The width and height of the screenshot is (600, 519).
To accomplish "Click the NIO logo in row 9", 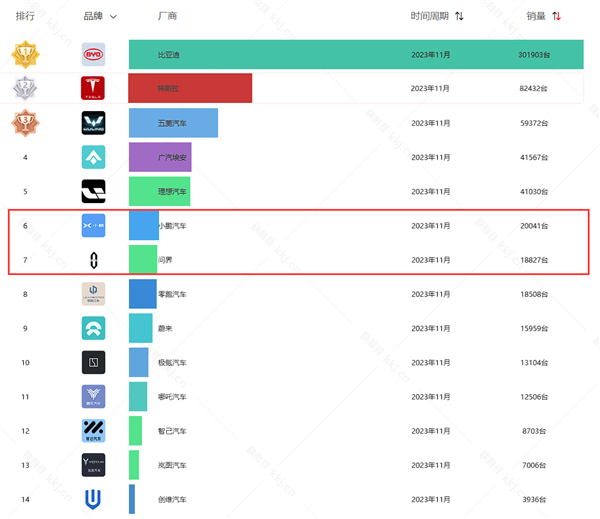I will [93, 328].
